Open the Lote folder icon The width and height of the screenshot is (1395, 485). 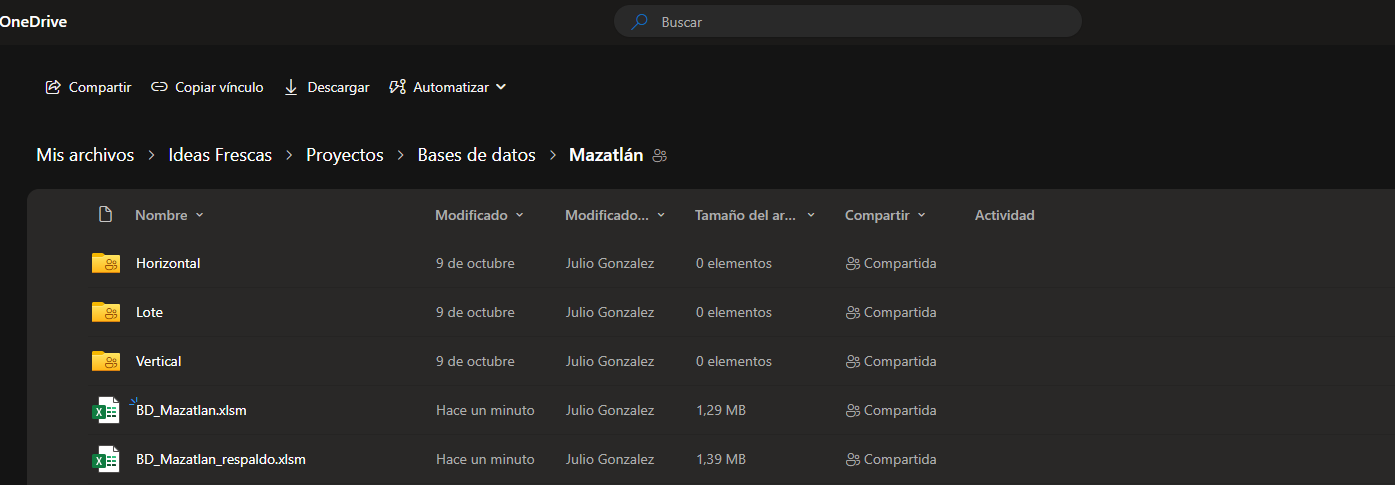105,312
